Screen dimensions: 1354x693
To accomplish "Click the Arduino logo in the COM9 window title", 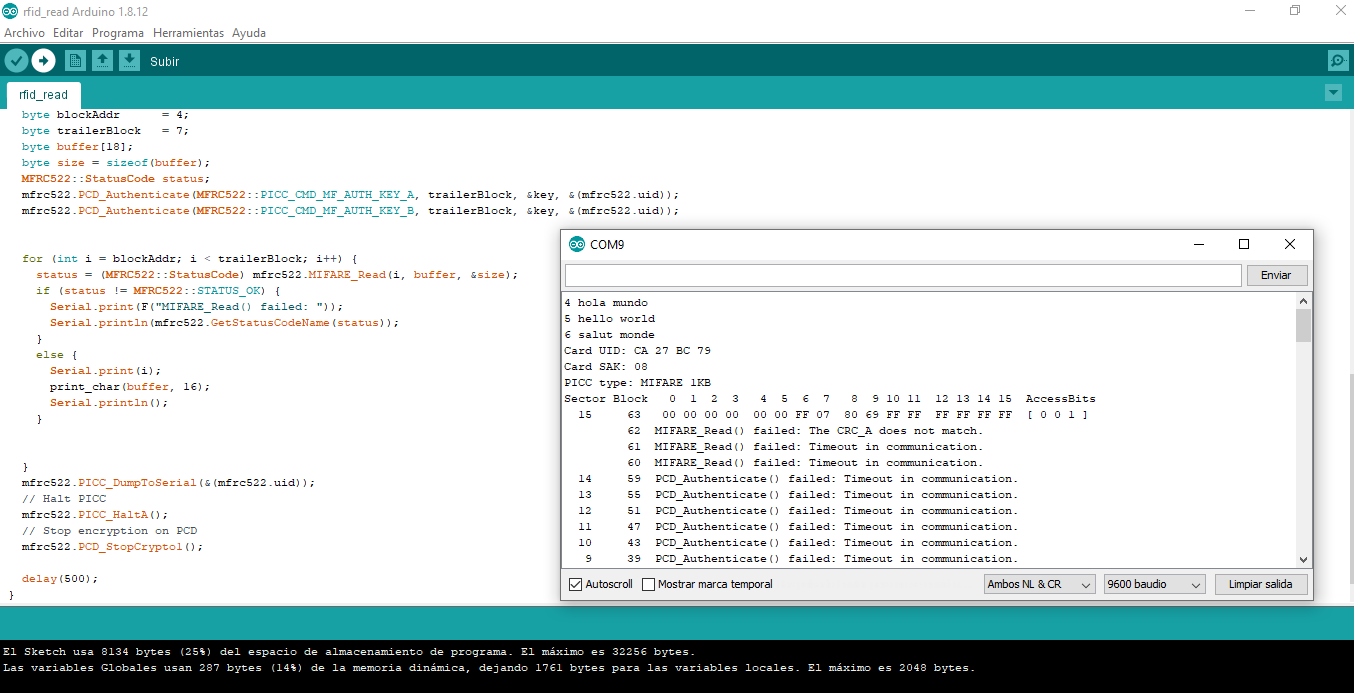I will (577, 244).
